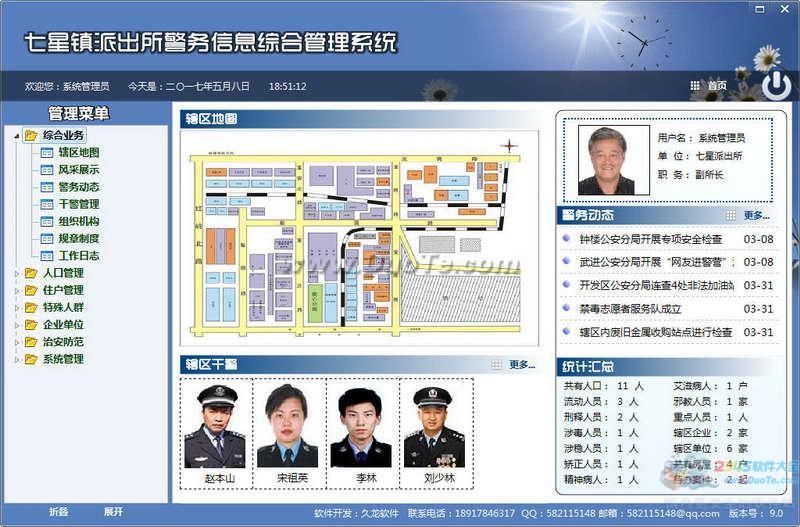Expand the 住户管理 tree node
The height and width of the screenshot is (527, 800).
click(17, 291)
